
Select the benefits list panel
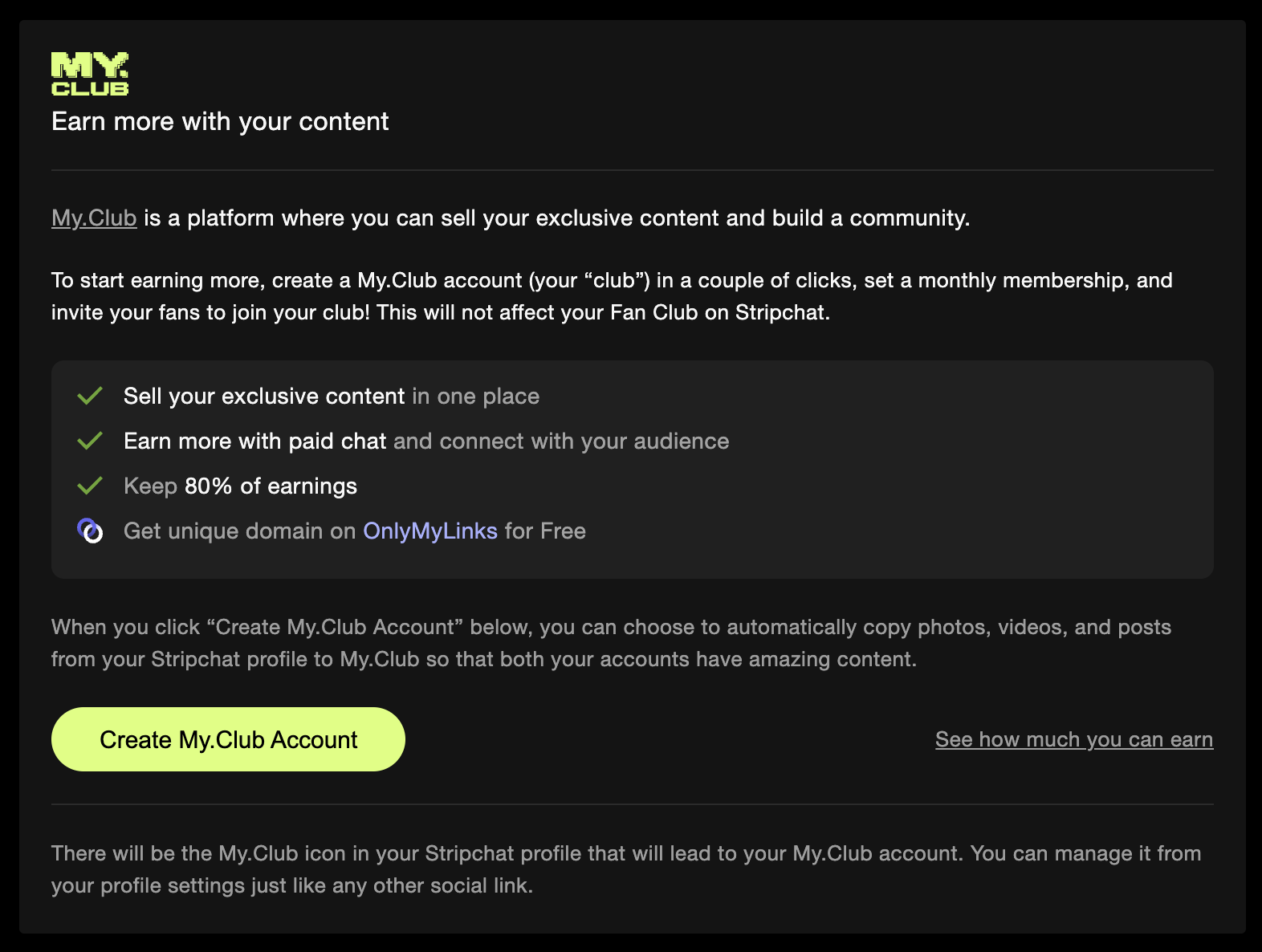(x=631, y=470)
